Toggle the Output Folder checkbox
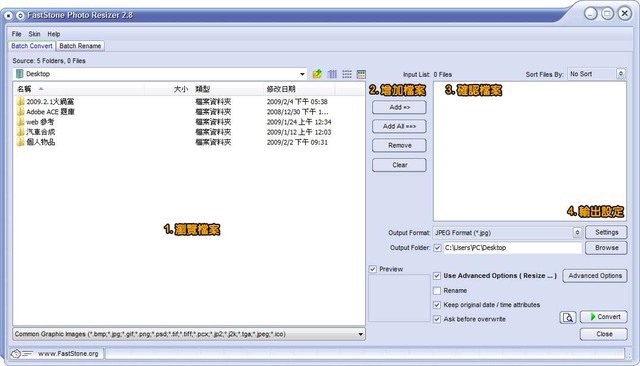Screen dimensions: 640x366 [x=437, y=248]
